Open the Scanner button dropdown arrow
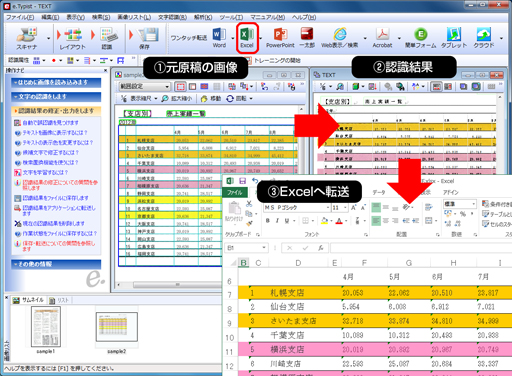 point(49,39)
